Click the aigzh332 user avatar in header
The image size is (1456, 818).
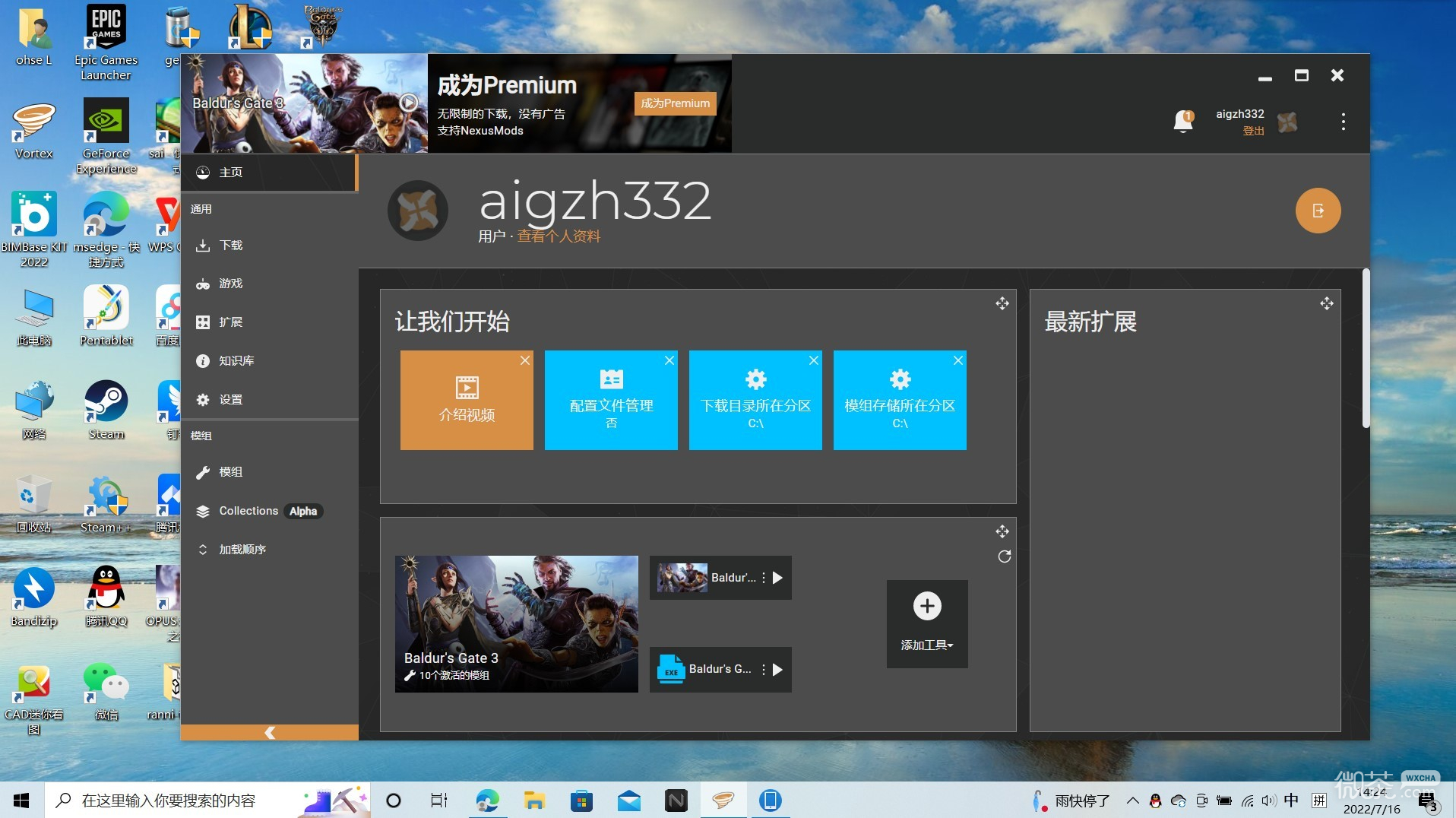click(x=1287, y=122)
